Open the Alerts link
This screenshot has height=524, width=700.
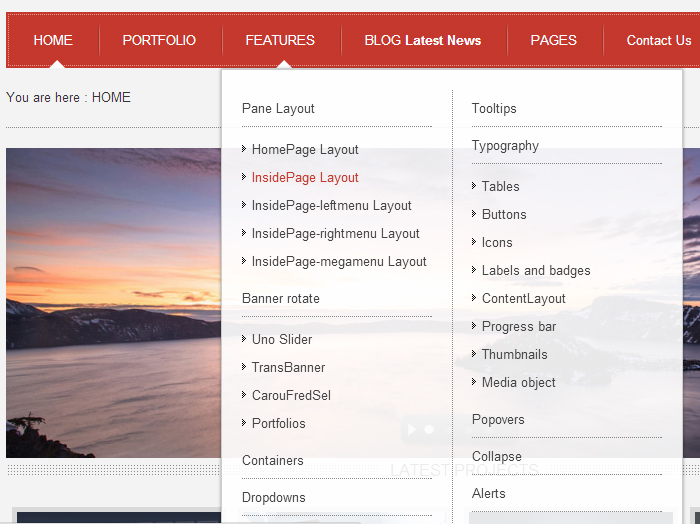[x=488, y=494]
